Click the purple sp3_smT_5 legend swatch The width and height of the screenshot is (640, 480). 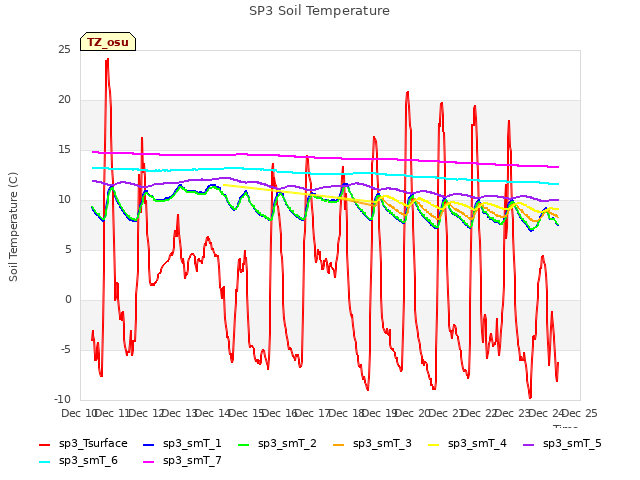point(529,444)
